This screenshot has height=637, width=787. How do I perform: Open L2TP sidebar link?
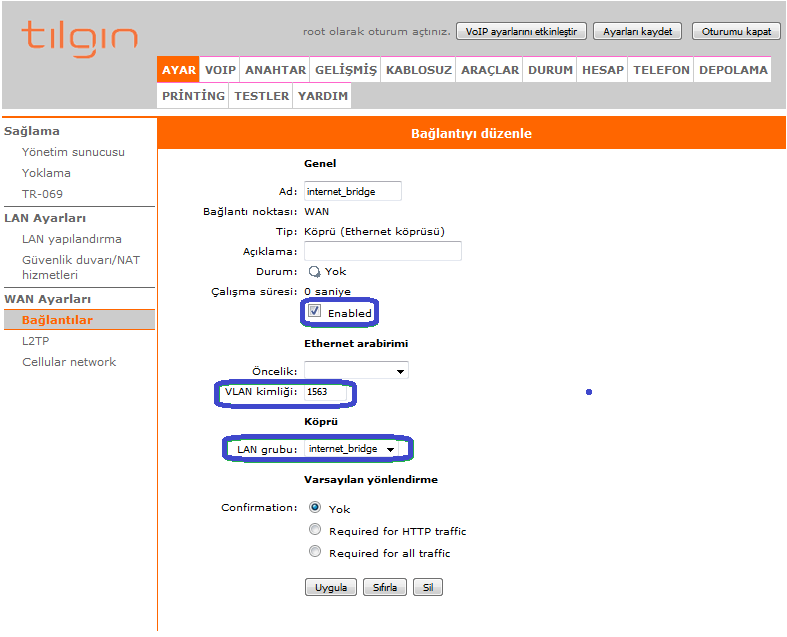tap(36, 341)
